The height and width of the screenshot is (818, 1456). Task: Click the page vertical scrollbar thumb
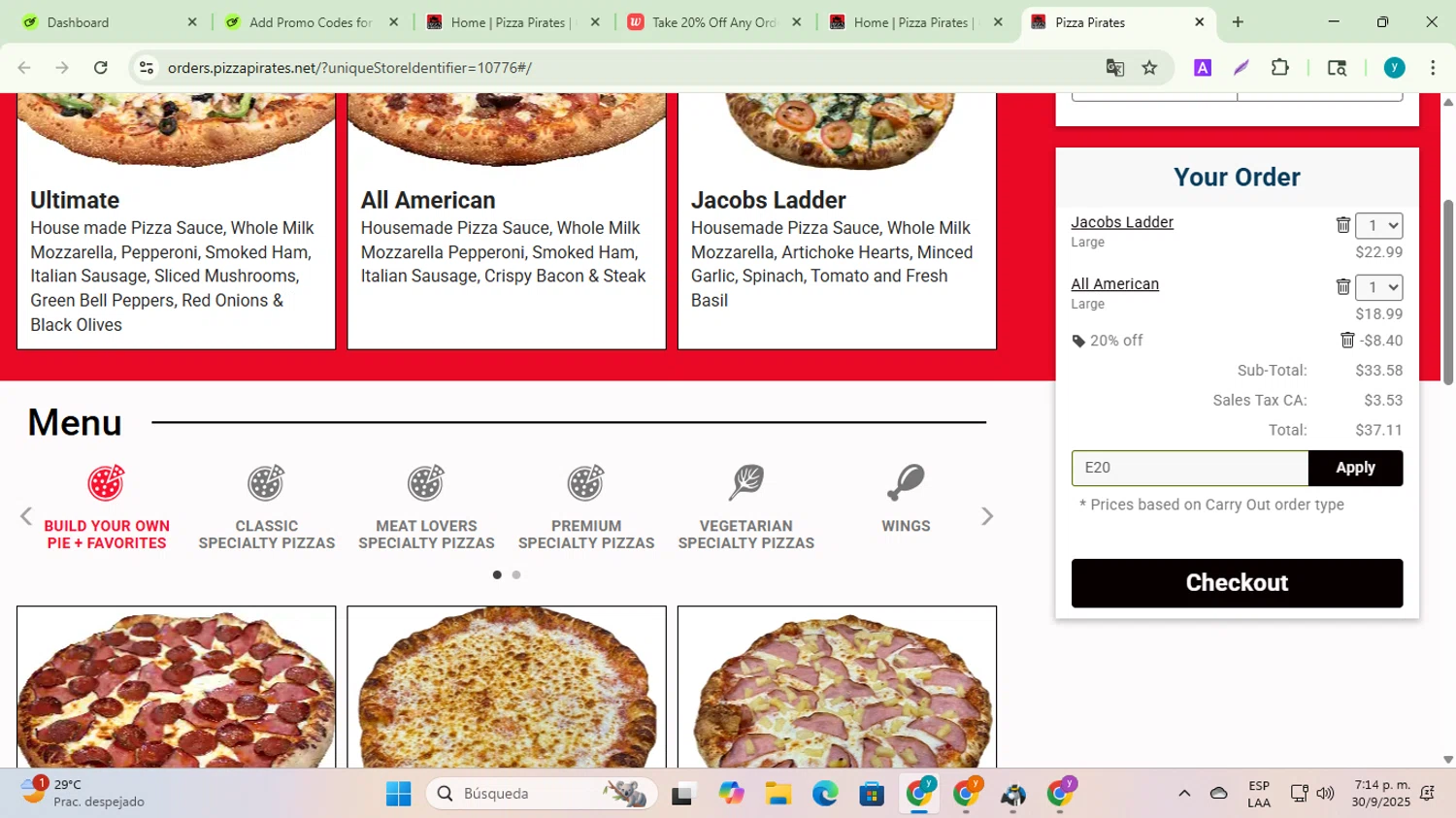coord(1448,292)
